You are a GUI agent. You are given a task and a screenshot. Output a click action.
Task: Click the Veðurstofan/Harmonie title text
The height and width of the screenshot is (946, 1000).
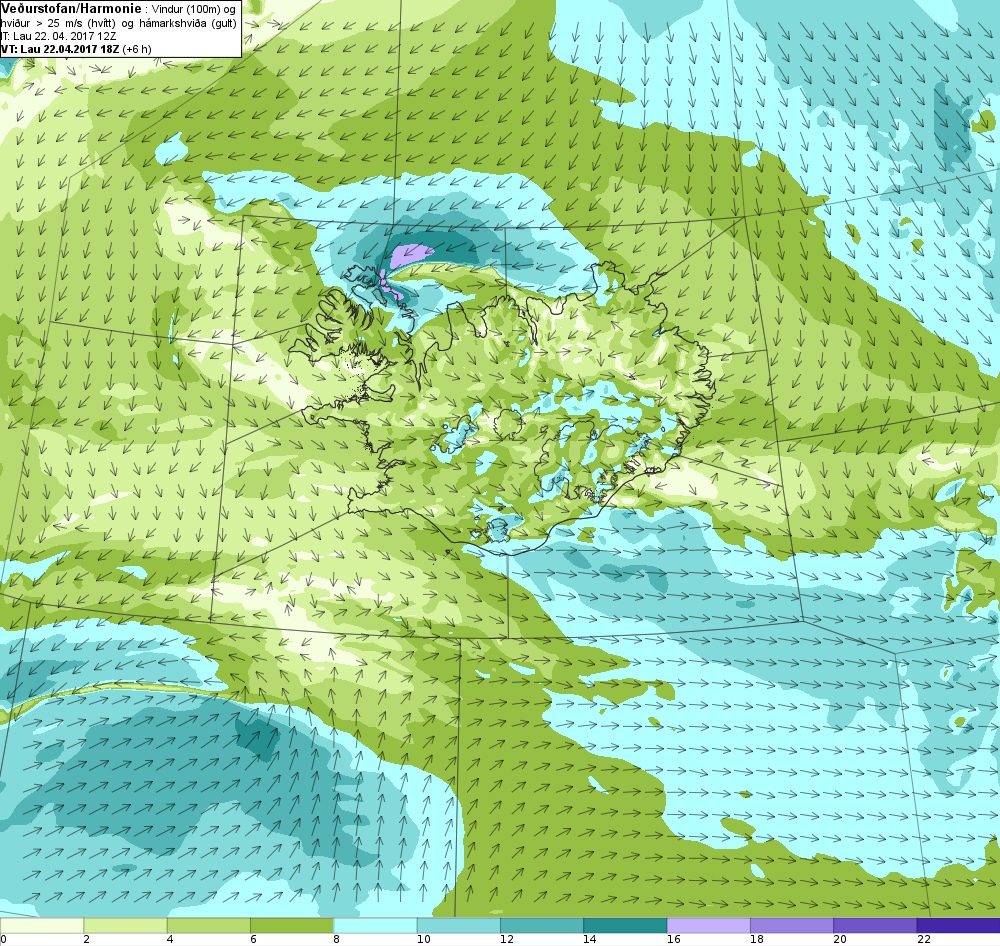70,8
